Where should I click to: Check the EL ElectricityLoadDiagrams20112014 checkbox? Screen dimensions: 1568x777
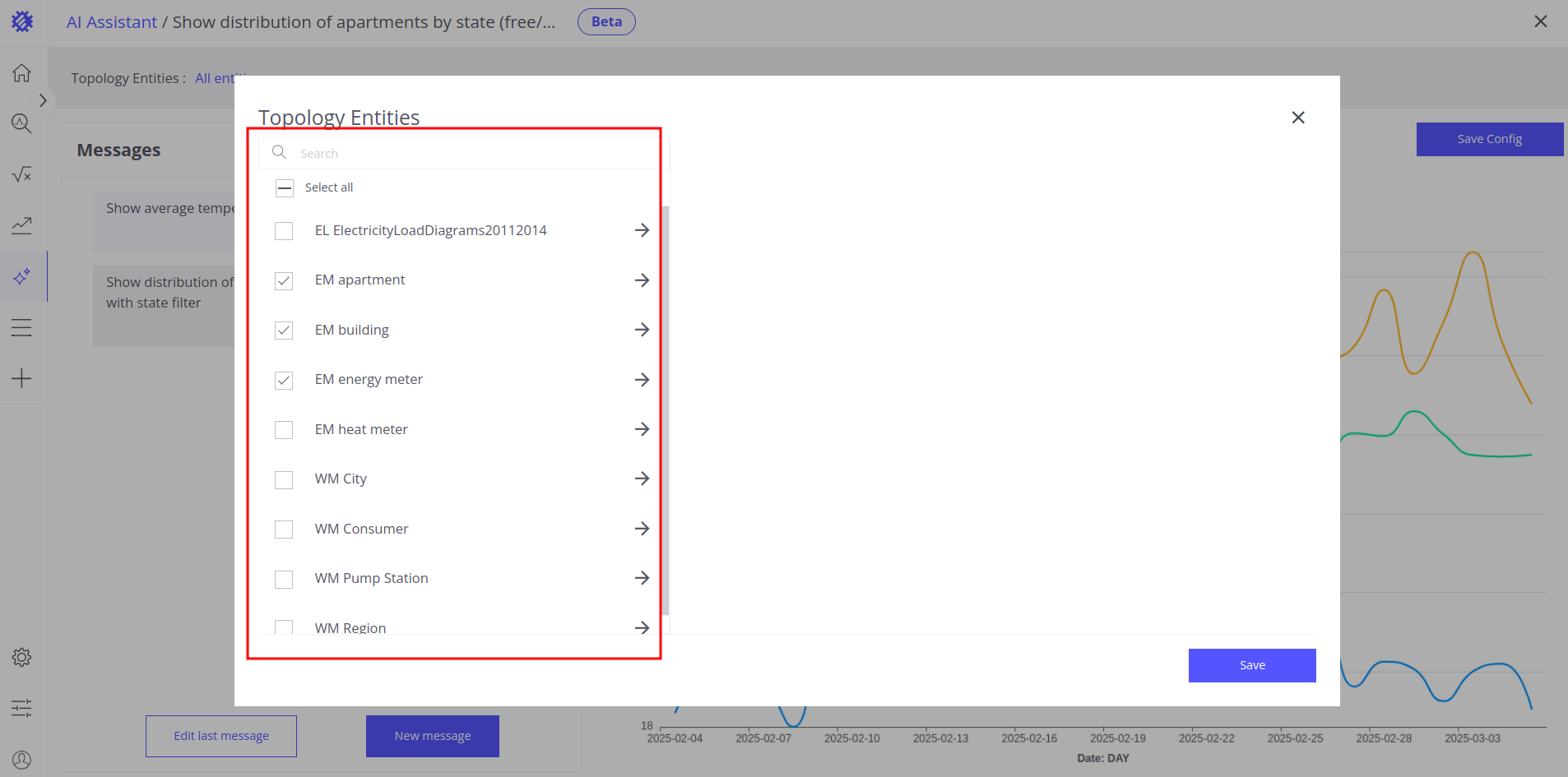point(284,231)
